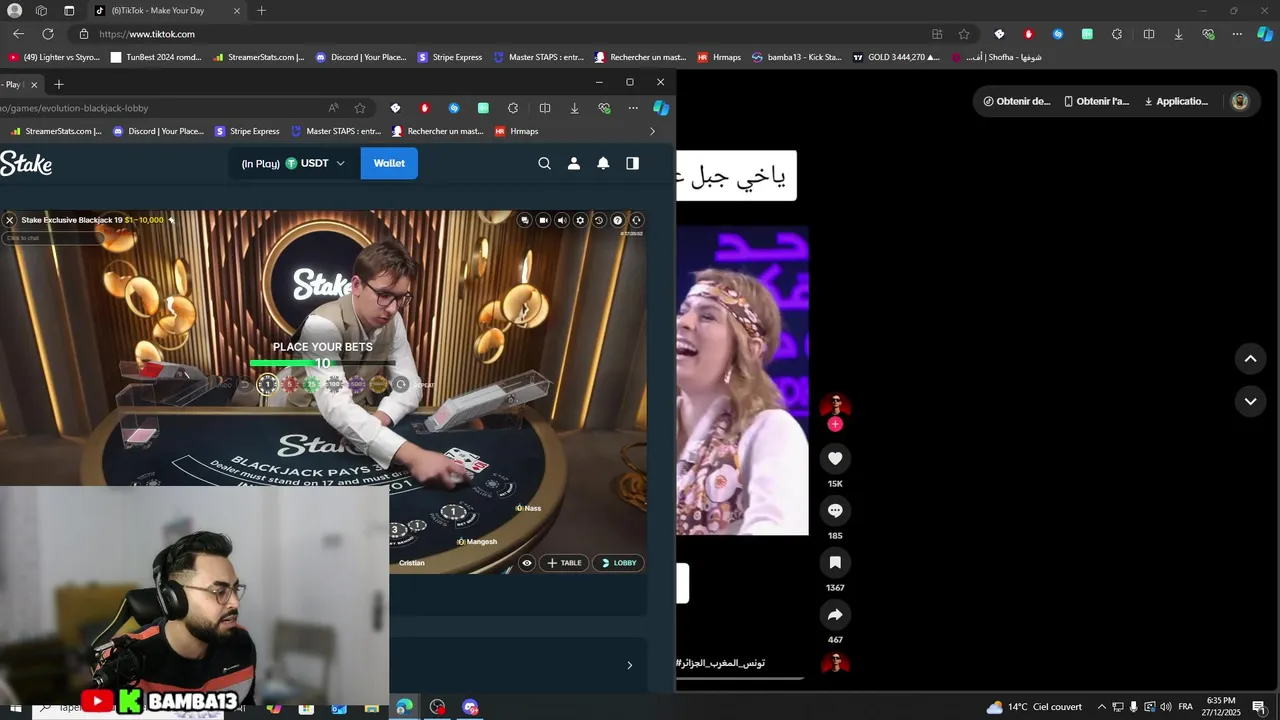The width and height of the screenshot is (1280, 720).
Task: Open 'bamba13 - Kick Sta...' bookmark
Action: 796,57
